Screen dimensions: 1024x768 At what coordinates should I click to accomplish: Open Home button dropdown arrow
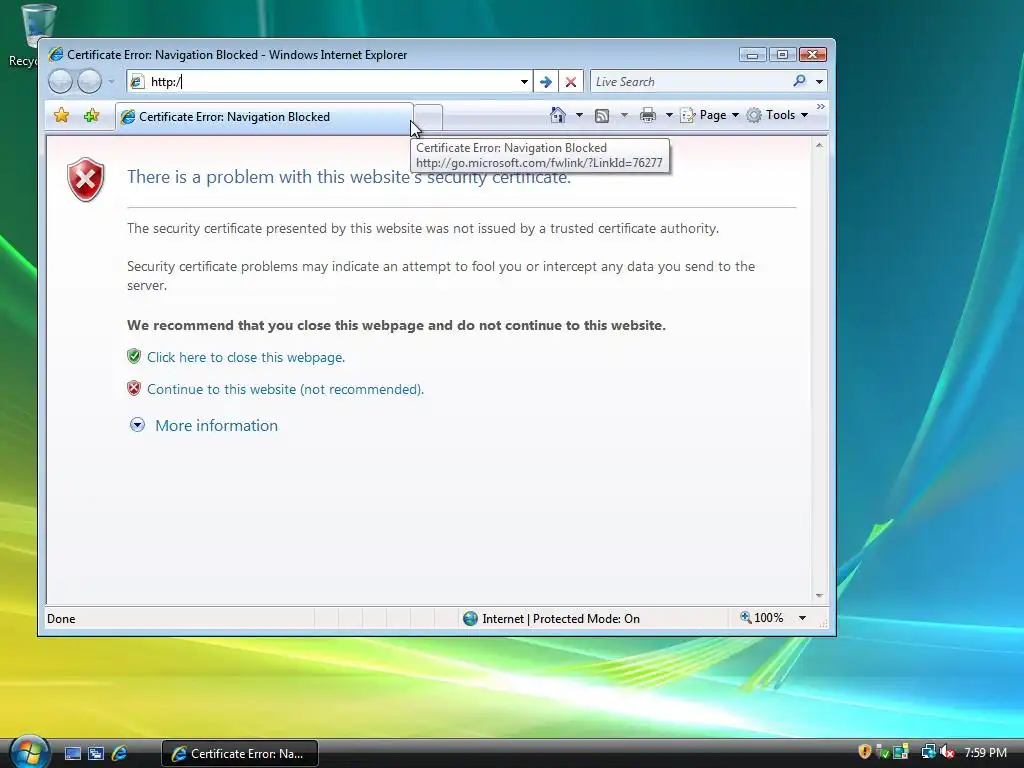579,115
